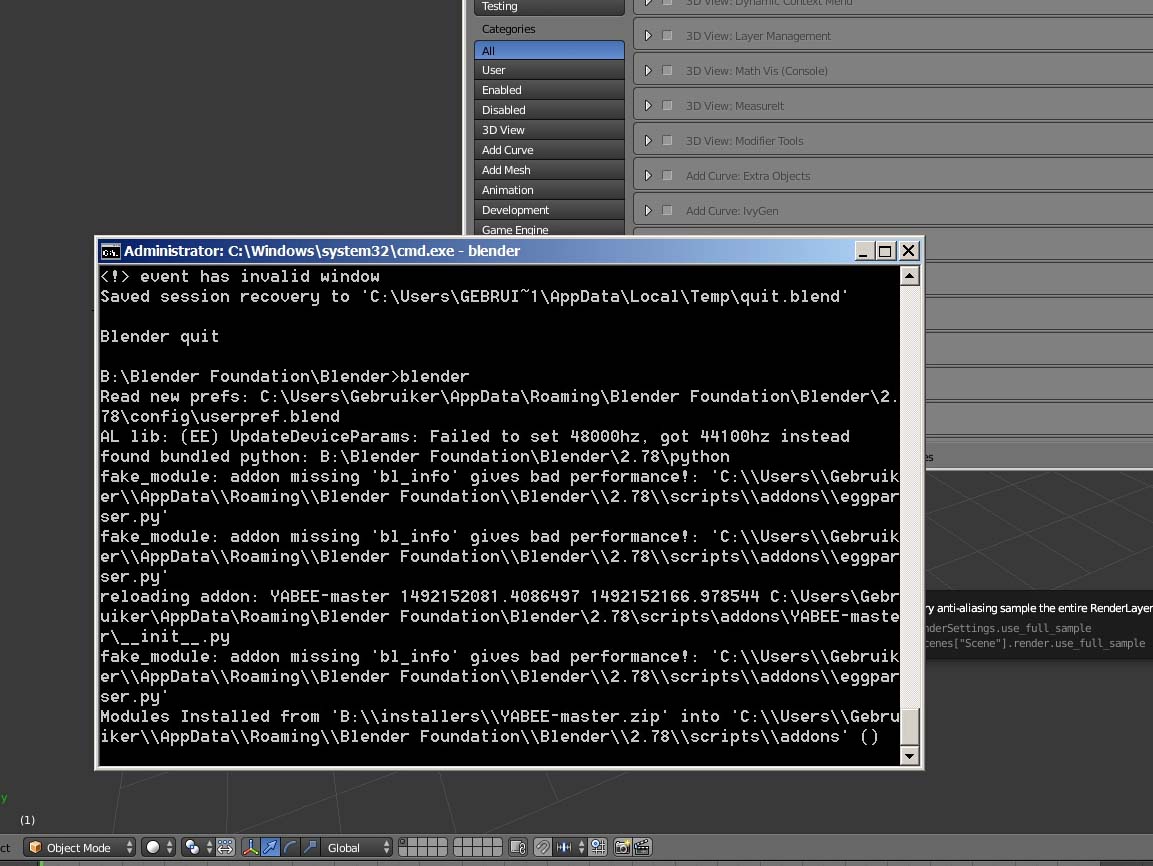Viewport: 1153px width, 866px height.
Task: Click 'AL lib: (EE) UpdateDeviceParams' console line
Action: (475, 437)
